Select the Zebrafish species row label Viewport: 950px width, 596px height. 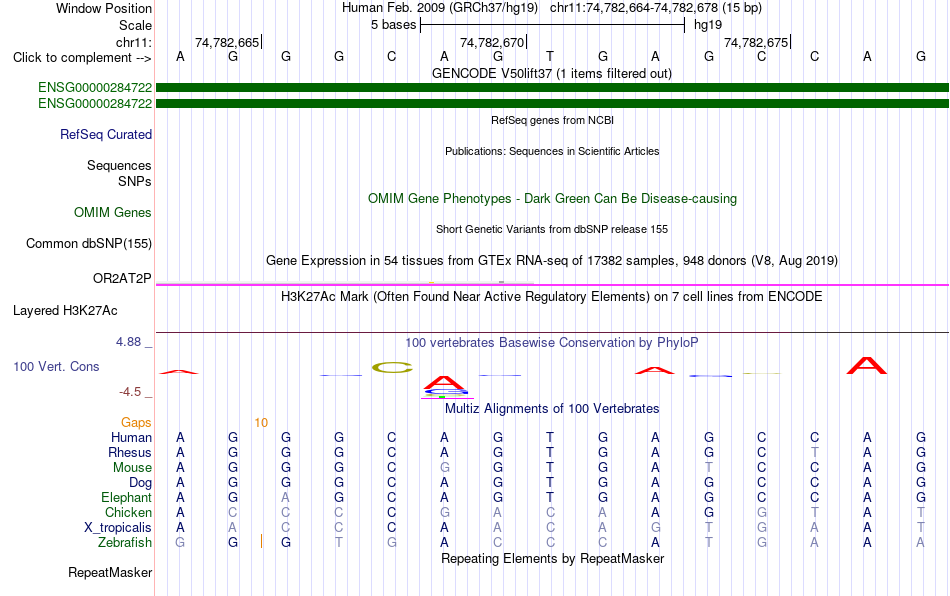click(x=125, y=542)
